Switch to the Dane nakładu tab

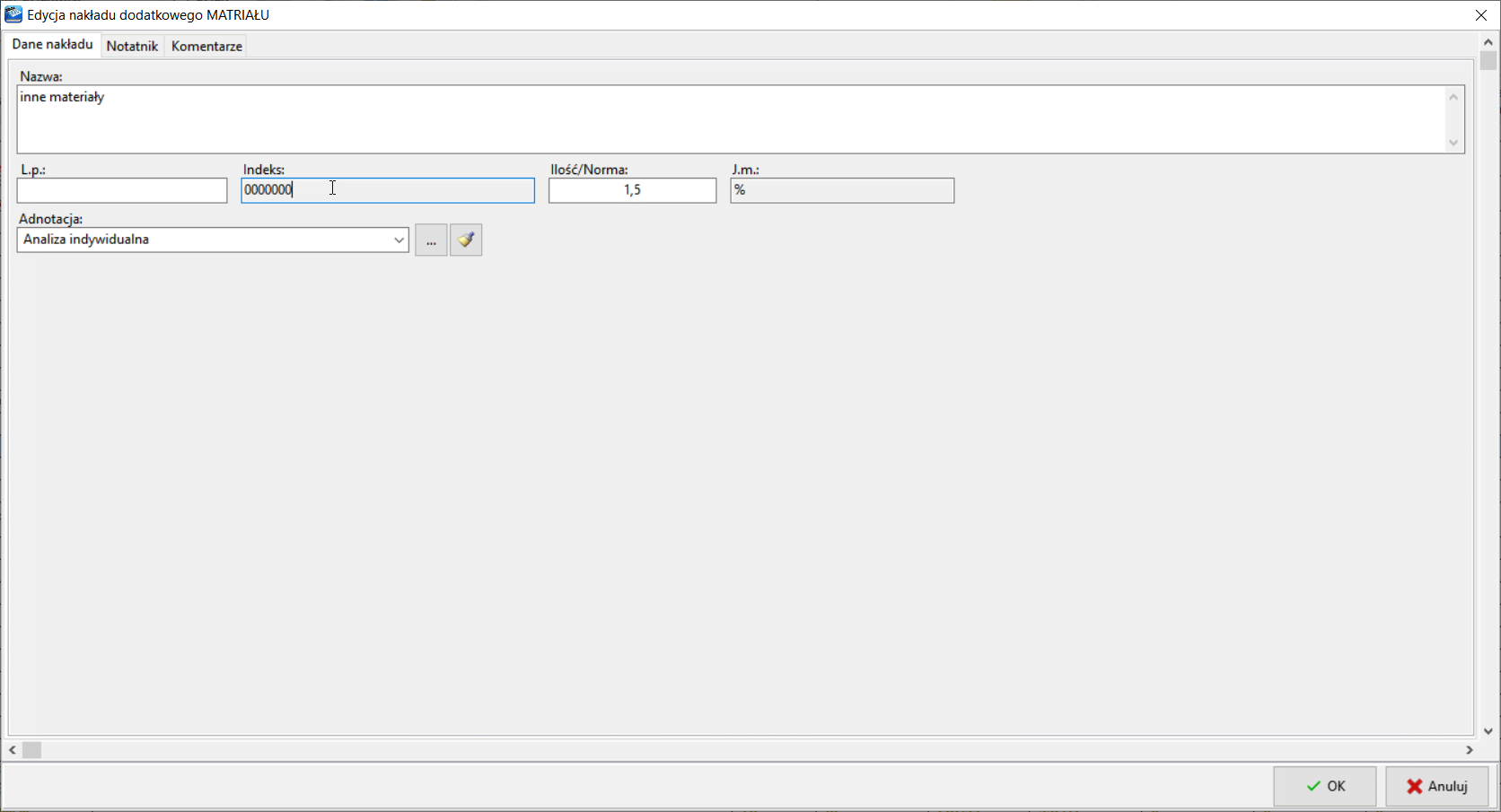(x=52, y=45)
